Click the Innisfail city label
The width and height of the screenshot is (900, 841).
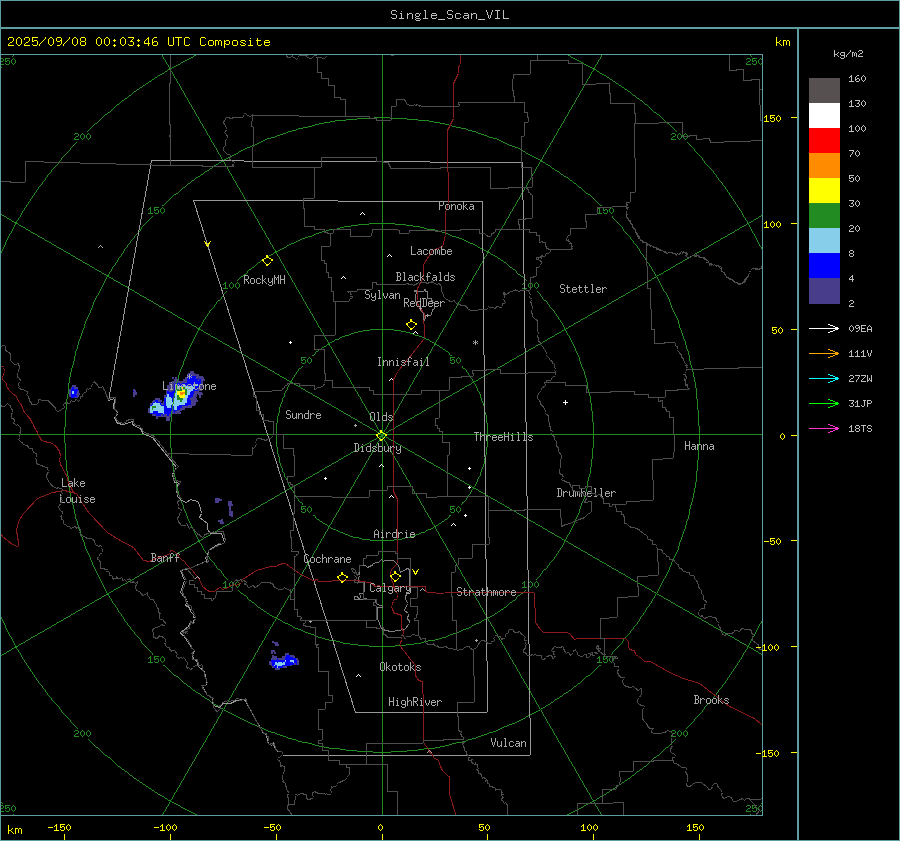point(403,362)
